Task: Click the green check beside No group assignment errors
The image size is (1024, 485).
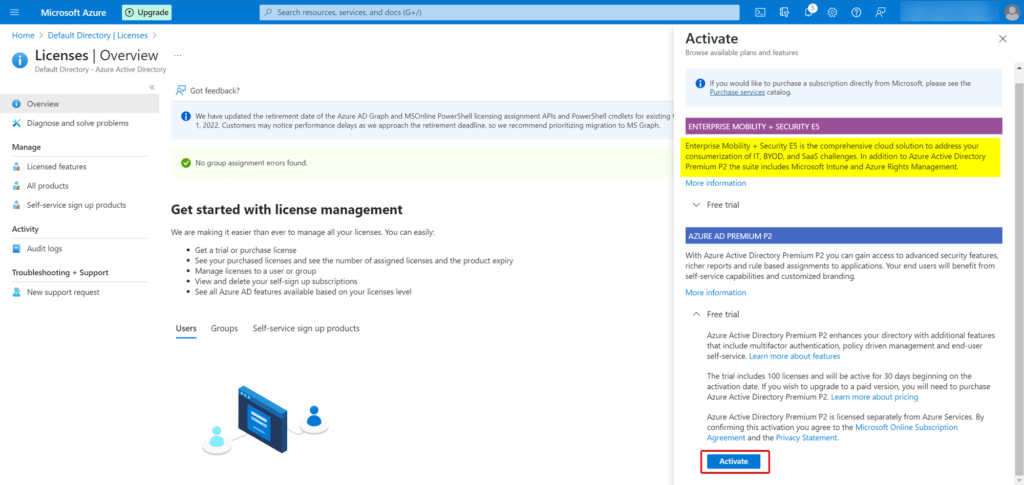Action: click(186, 163)
